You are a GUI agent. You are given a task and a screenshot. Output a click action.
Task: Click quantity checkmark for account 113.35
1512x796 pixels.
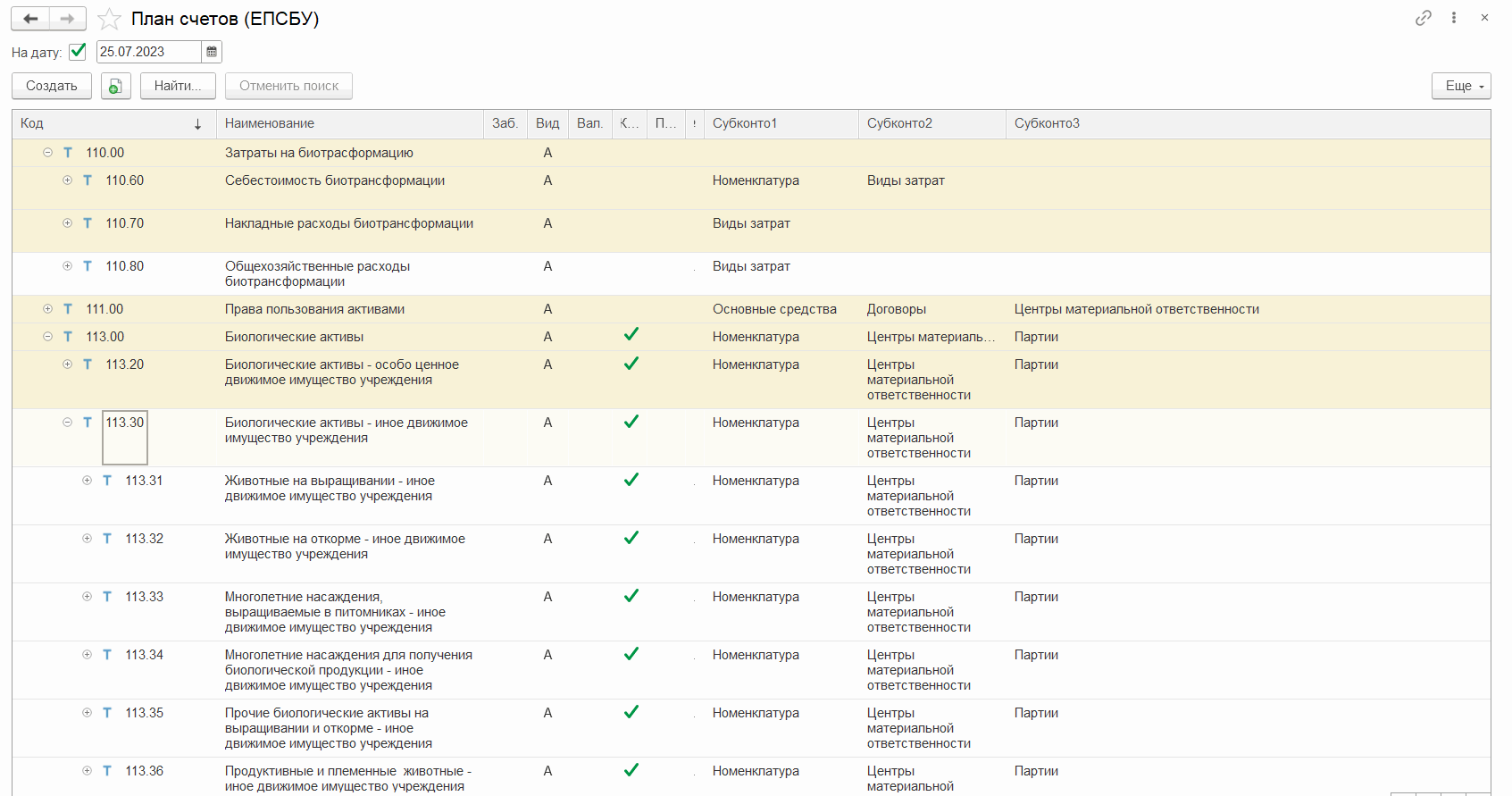tap(631, 712)
